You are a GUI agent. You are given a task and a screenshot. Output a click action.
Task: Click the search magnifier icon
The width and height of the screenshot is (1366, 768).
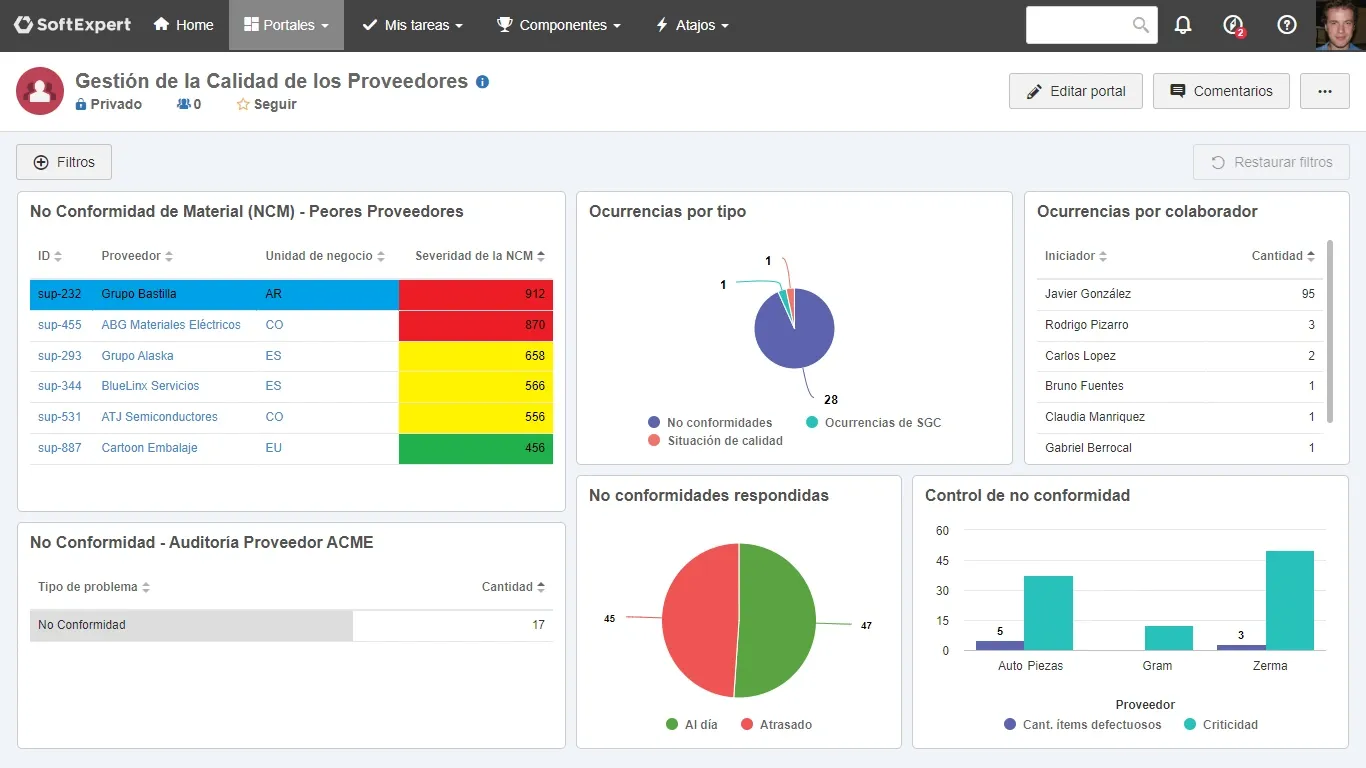tap(1142, 25)
